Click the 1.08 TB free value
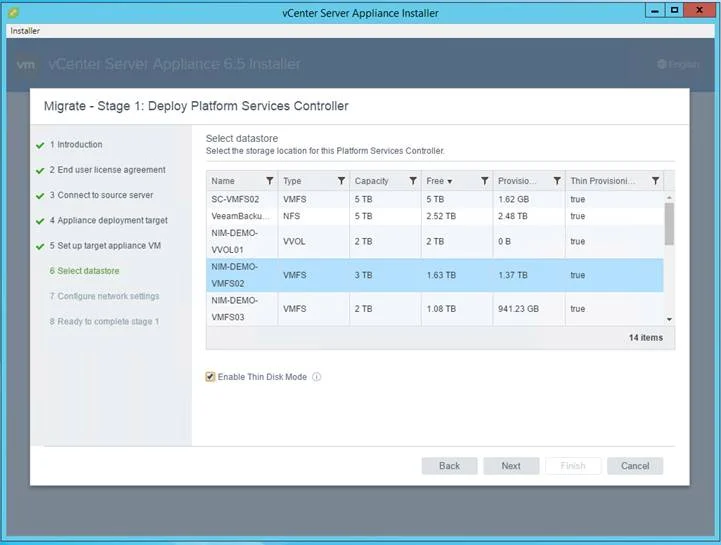Viewport: 721px width, 545px height. pyautogui.click(x=441, y=309)
